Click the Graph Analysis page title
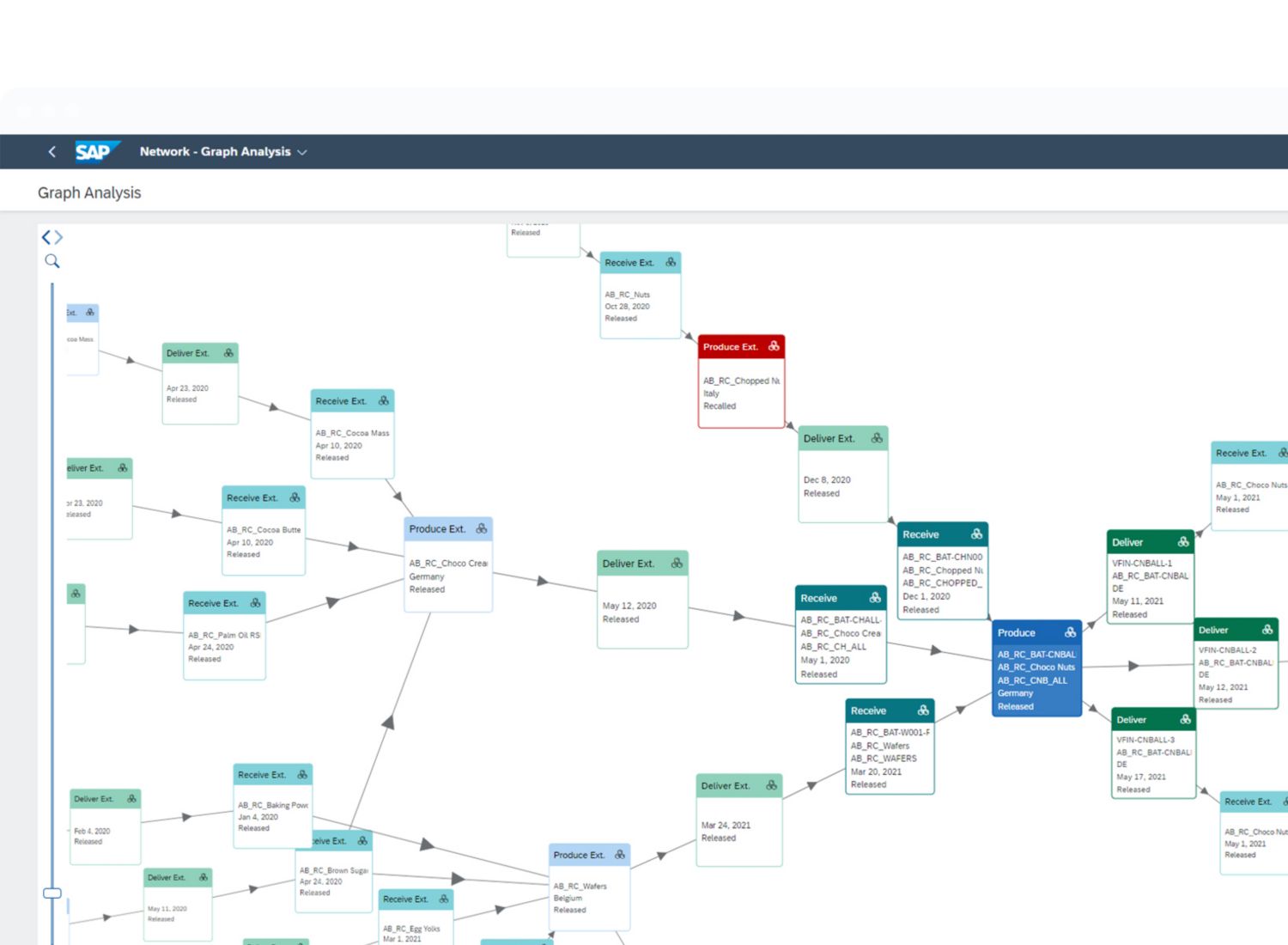This screenshot has width=1288, height=945. [x=89, y=193]
